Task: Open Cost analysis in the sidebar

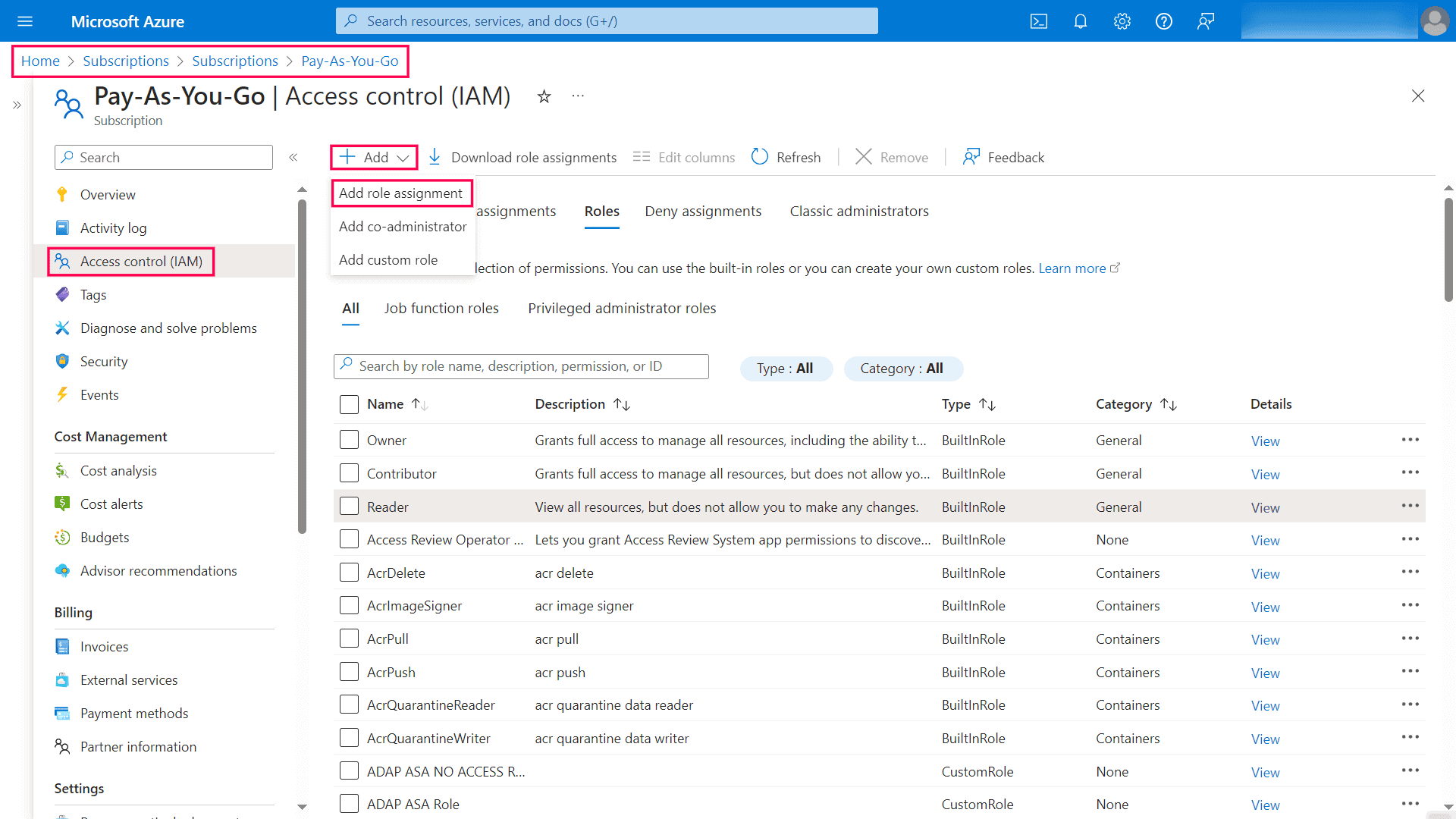Action: point(118,470)
